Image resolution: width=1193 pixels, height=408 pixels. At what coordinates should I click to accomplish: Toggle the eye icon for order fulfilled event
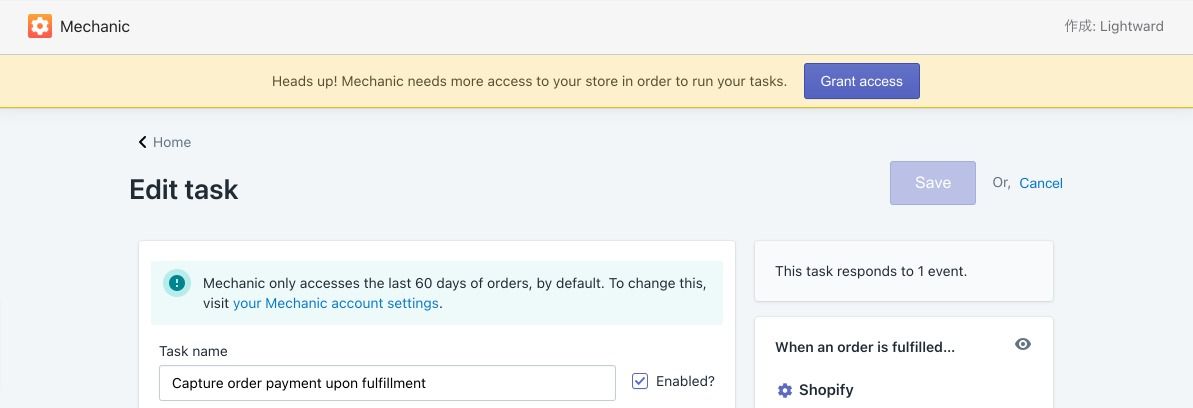(x=1022, y=344)
